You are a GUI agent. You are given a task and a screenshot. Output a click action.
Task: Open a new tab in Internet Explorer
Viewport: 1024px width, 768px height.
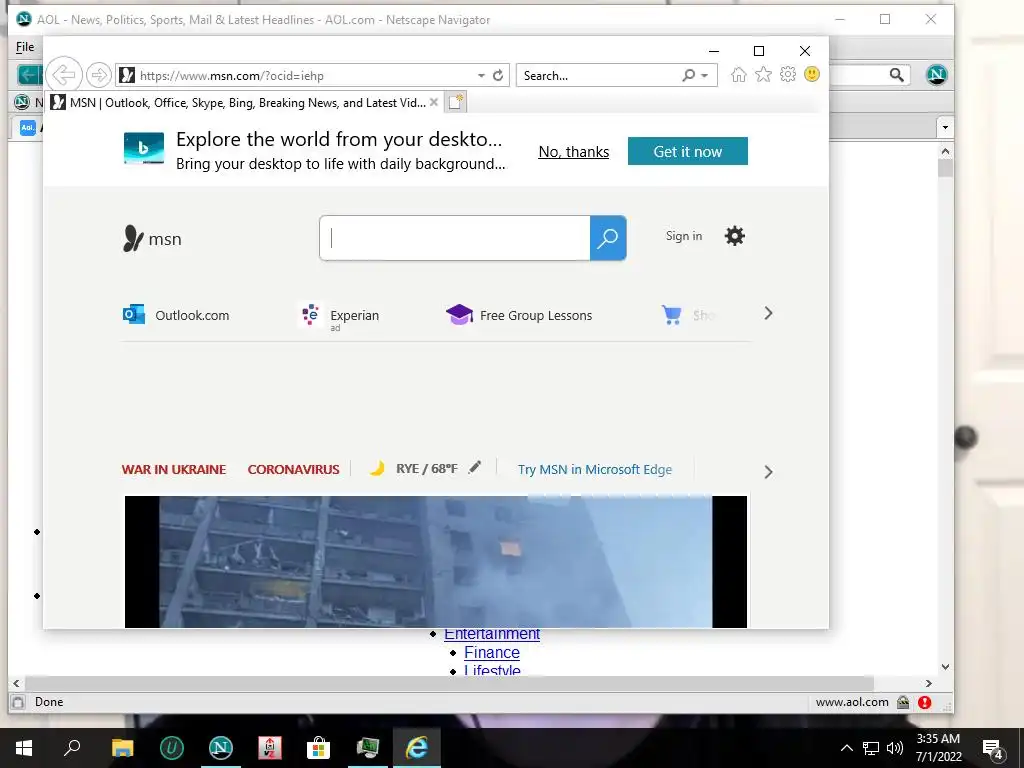click(456, 103)
